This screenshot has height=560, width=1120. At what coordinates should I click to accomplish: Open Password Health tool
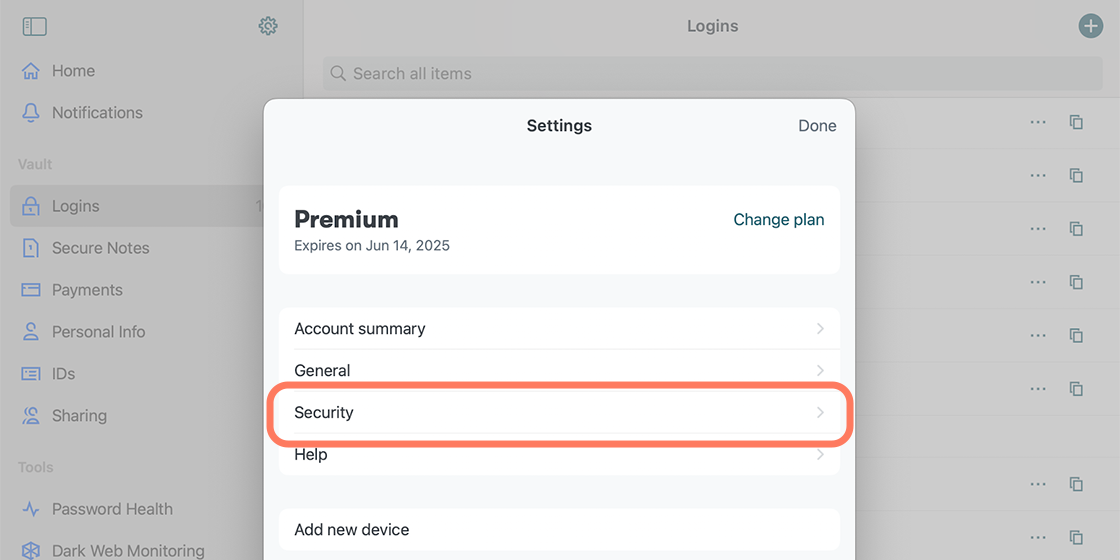pyautogui.click(x=97, y=509)
